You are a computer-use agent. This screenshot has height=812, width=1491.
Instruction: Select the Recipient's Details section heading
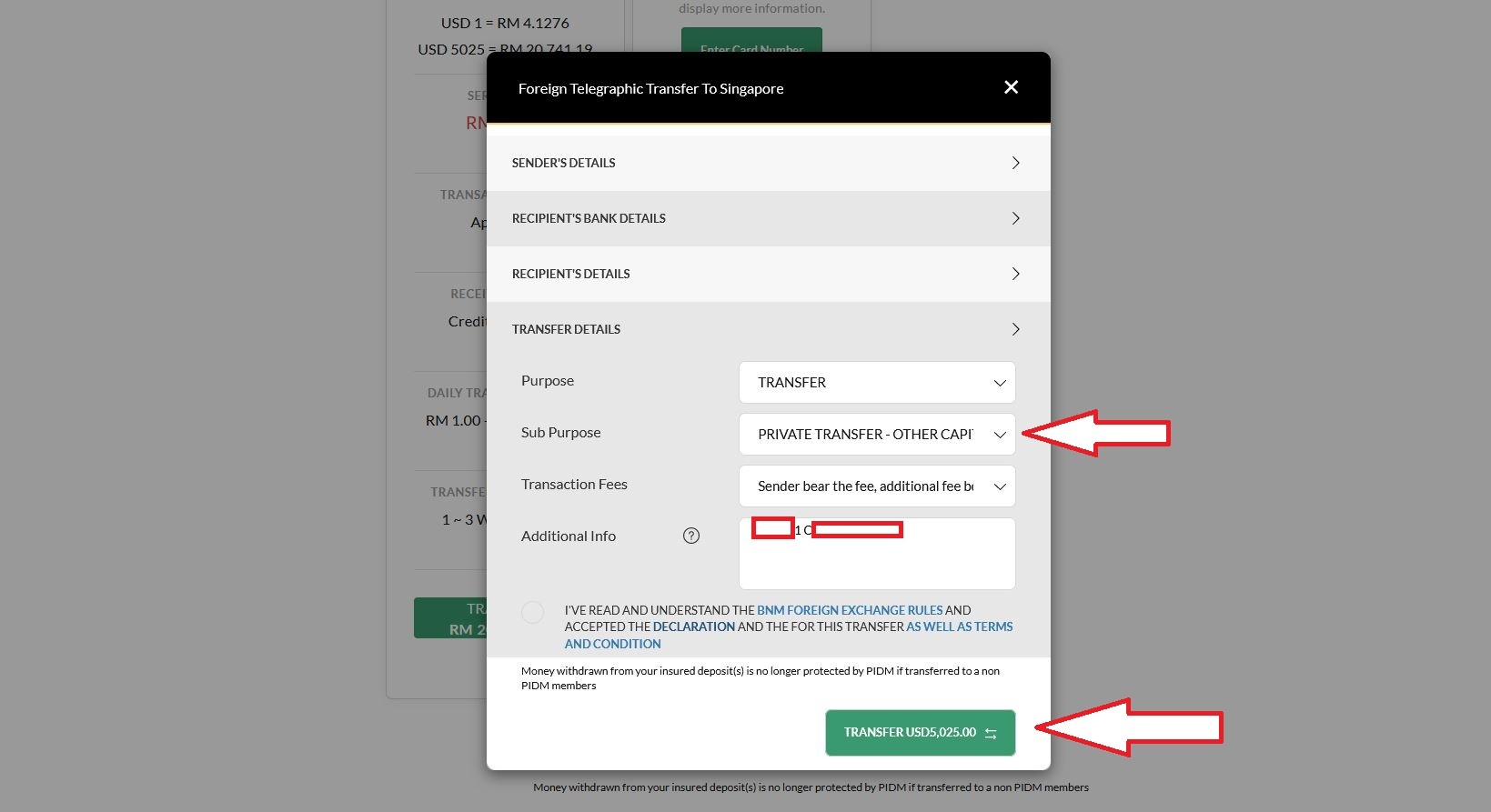click(570, 274)
